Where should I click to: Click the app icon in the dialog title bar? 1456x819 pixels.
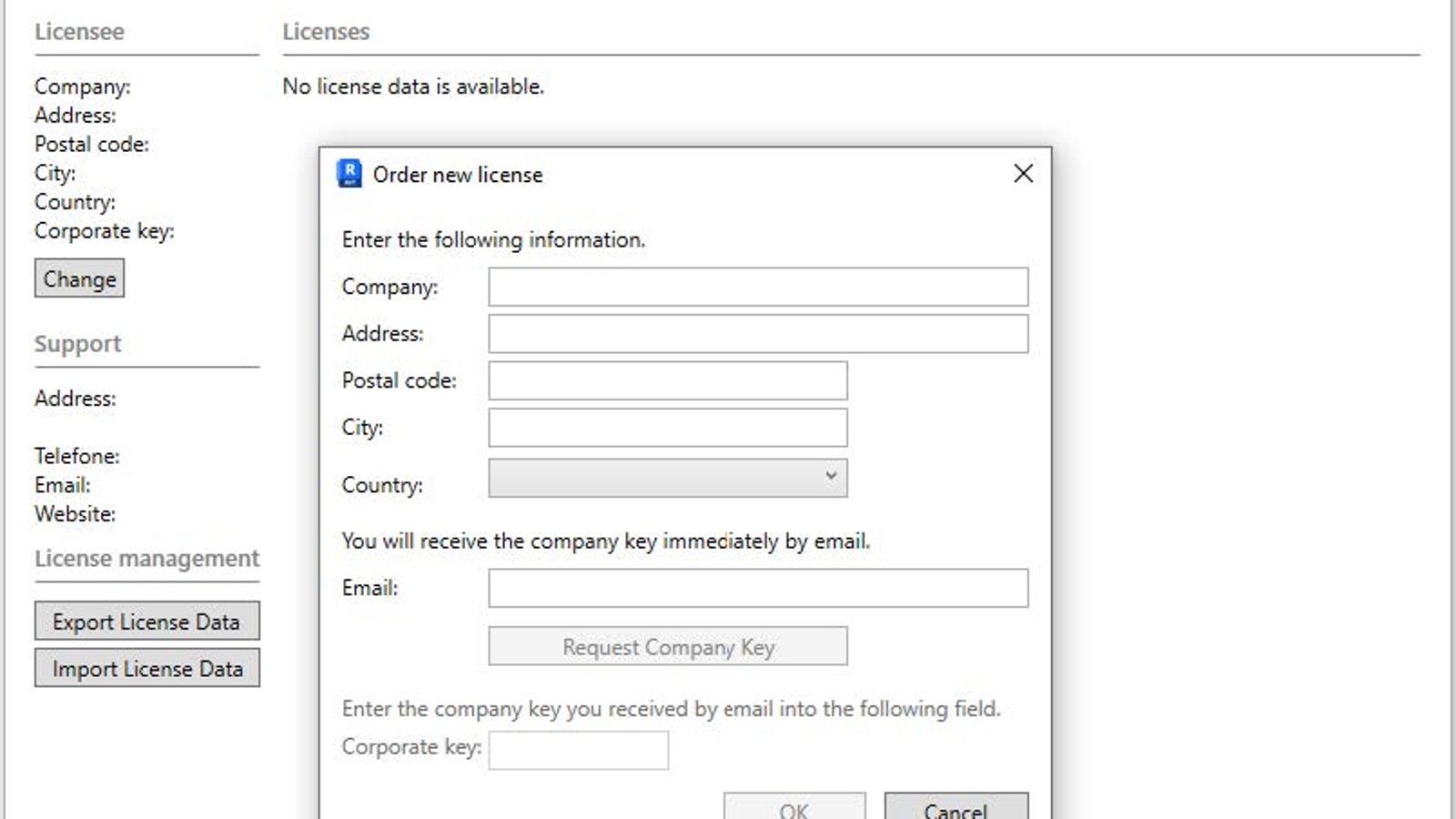click(349, 174)
